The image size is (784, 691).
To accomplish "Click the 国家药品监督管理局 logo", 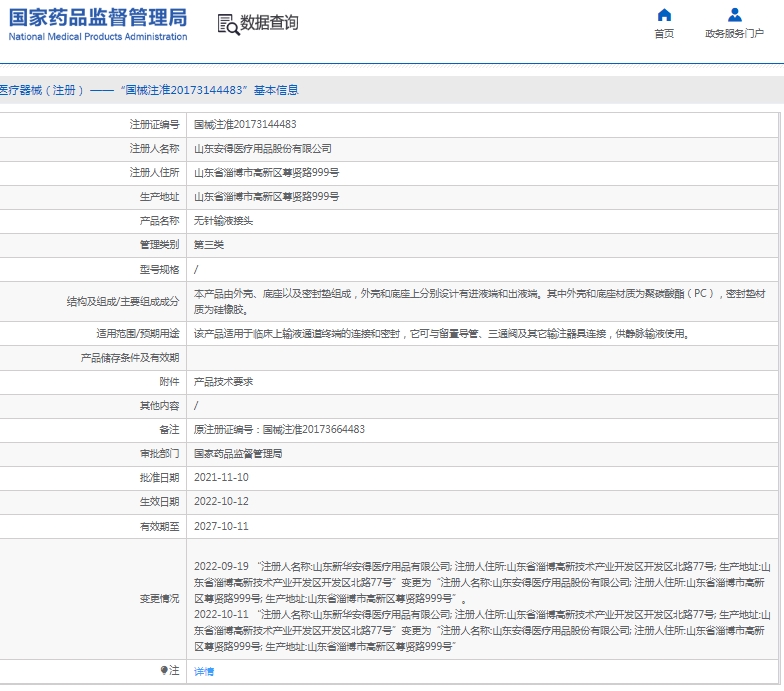I will click(x=98, y=18).
